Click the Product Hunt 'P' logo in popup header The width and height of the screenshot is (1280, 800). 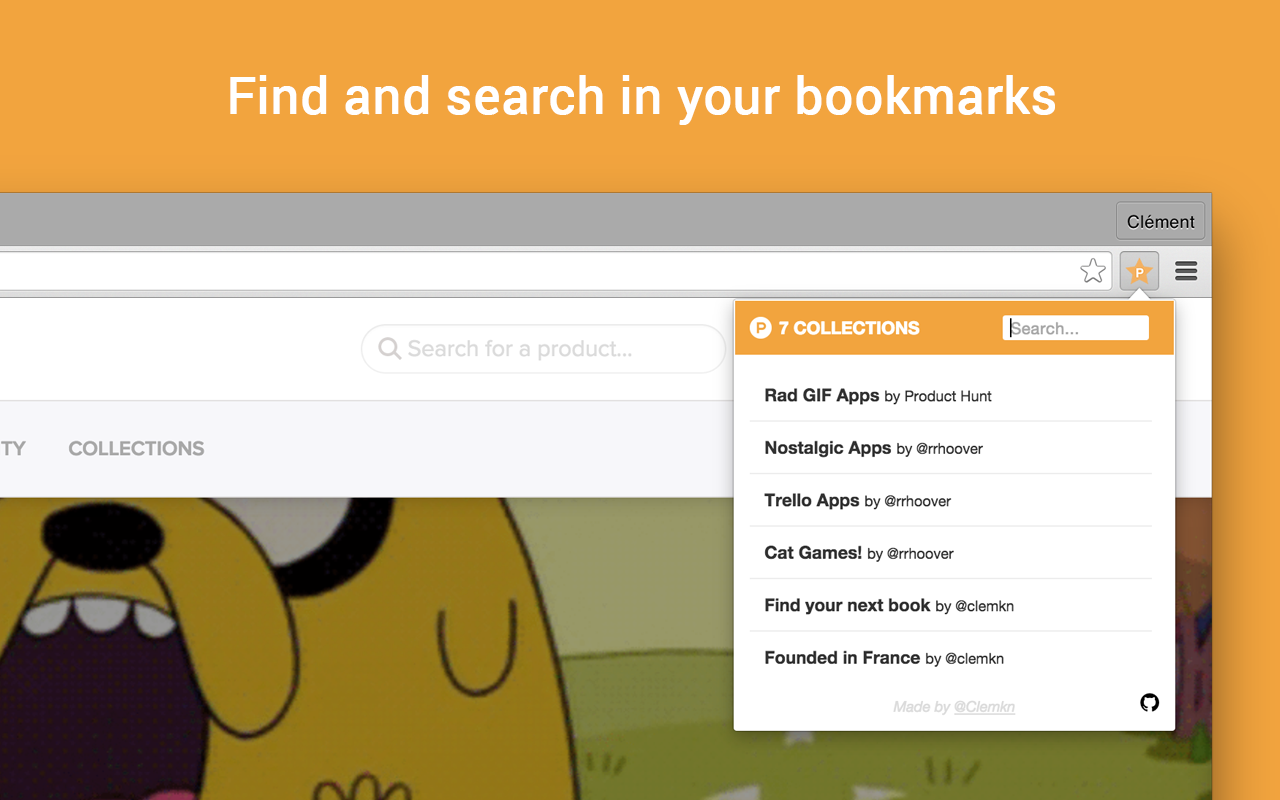tap(761, 327)
